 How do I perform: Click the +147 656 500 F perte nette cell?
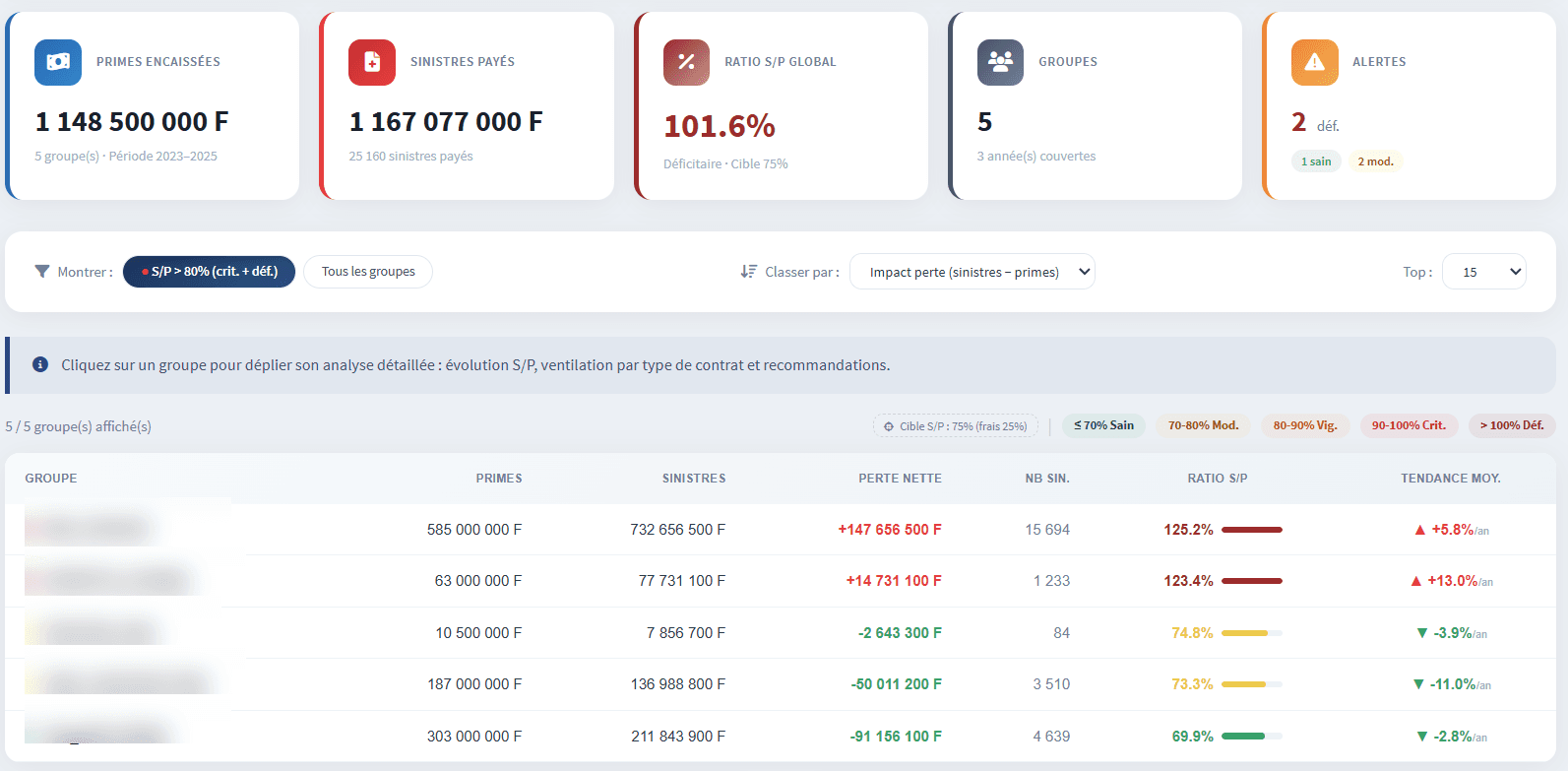(x=890, y=530)
